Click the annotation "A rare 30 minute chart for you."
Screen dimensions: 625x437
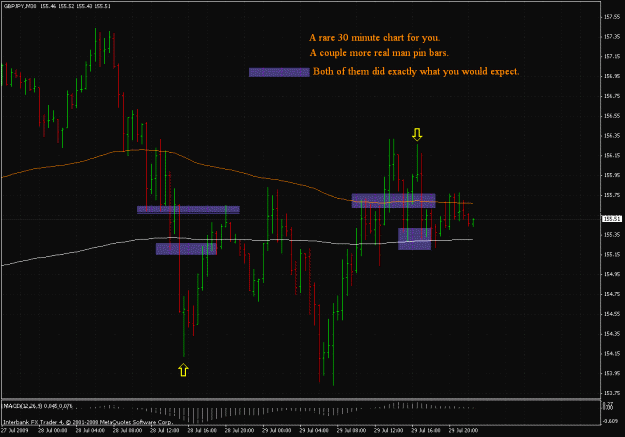click(x=375, y=38)
